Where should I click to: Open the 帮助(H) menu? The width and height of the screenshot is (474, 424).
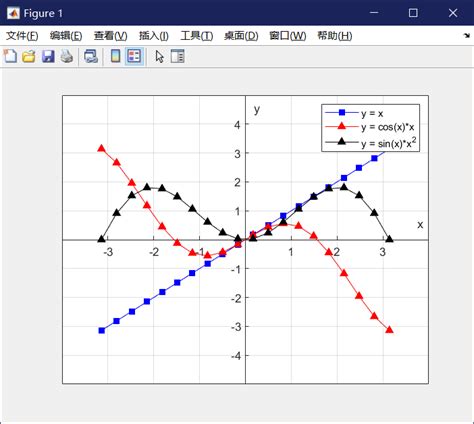(335, 36)
